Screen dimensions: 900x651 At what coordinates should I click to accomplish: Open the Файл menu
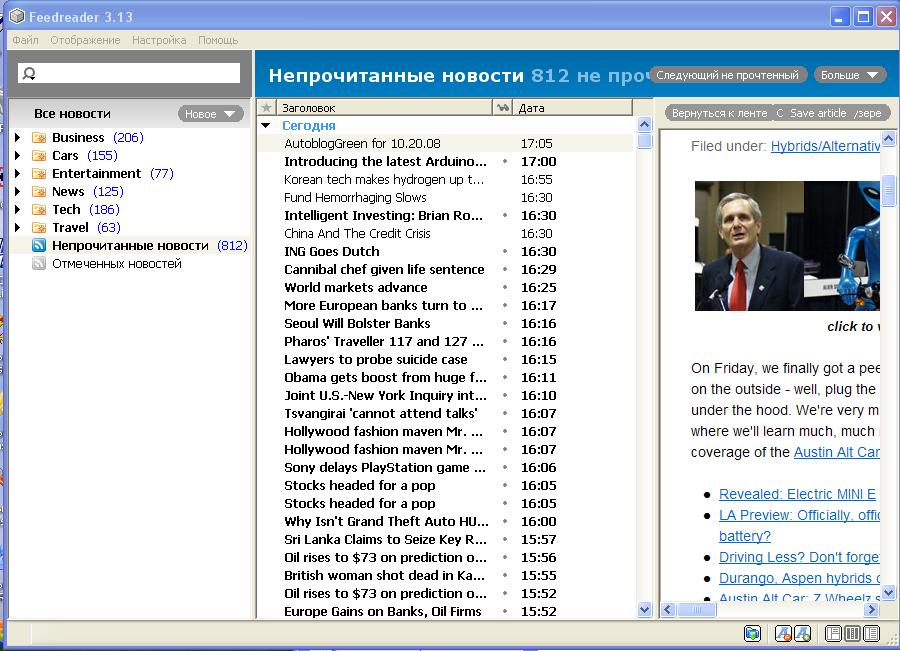pos(25,40)
